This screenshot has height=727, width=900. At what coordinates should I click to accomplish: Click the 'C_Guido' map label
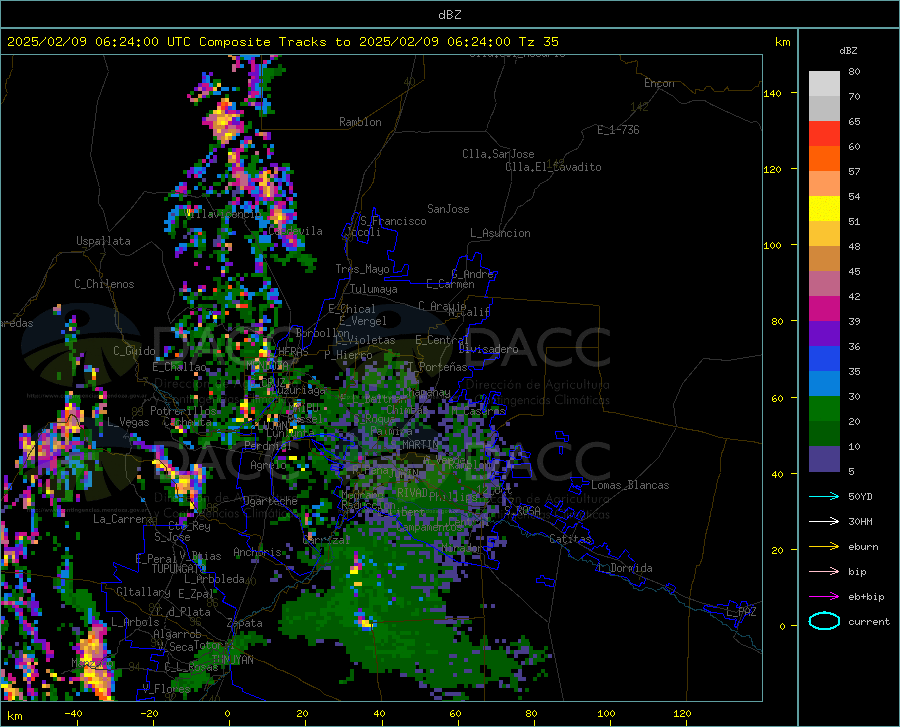[x=134, y=351]
